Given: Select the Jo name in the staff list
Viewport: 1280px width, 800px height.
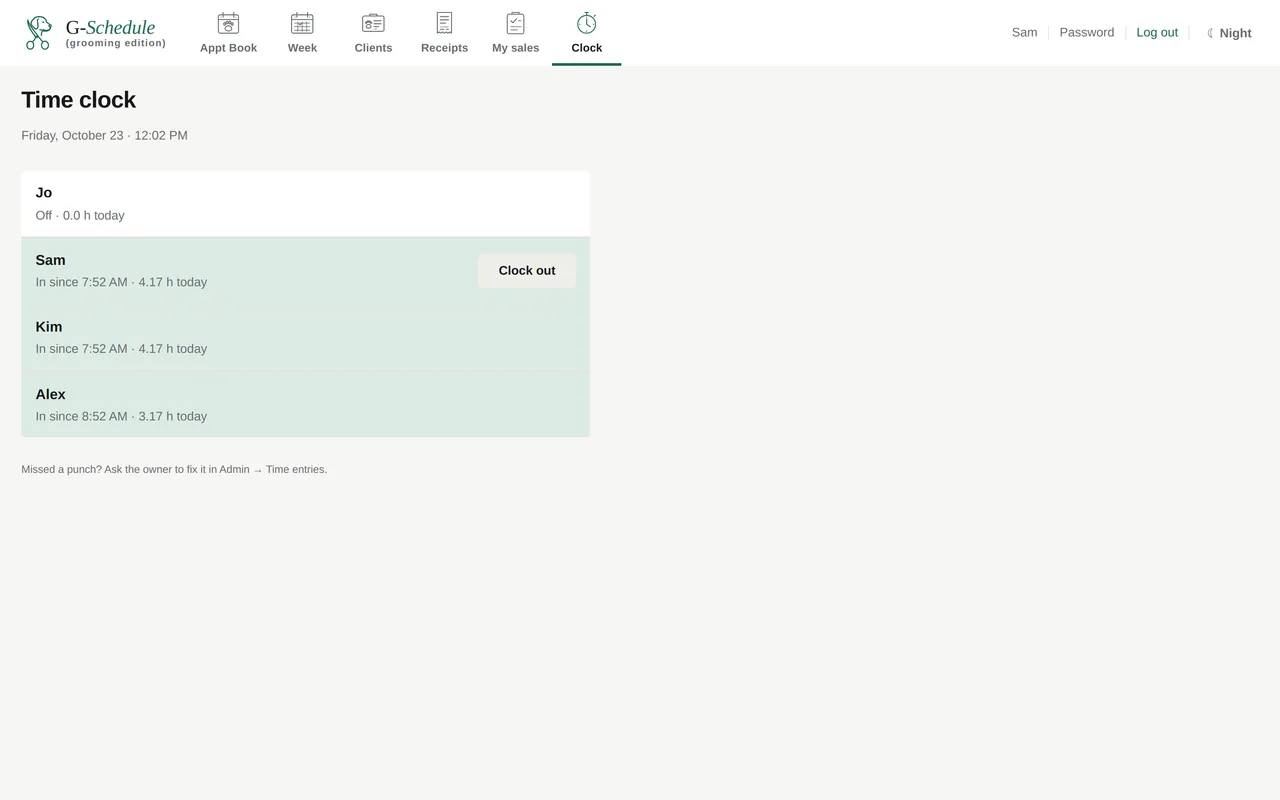Looking at the screenshot, I should [x=44, y=193].
